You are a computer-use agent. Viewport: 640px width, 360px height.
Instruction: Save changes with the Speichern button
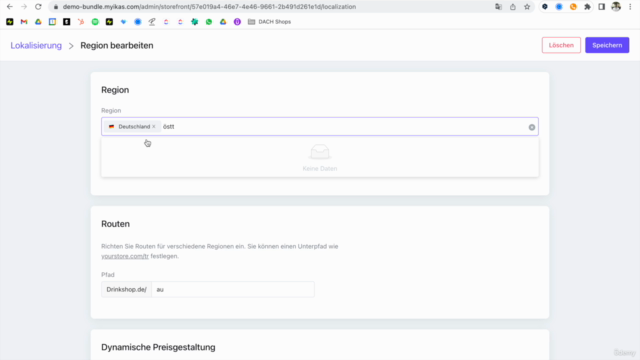tap(607, 45)
